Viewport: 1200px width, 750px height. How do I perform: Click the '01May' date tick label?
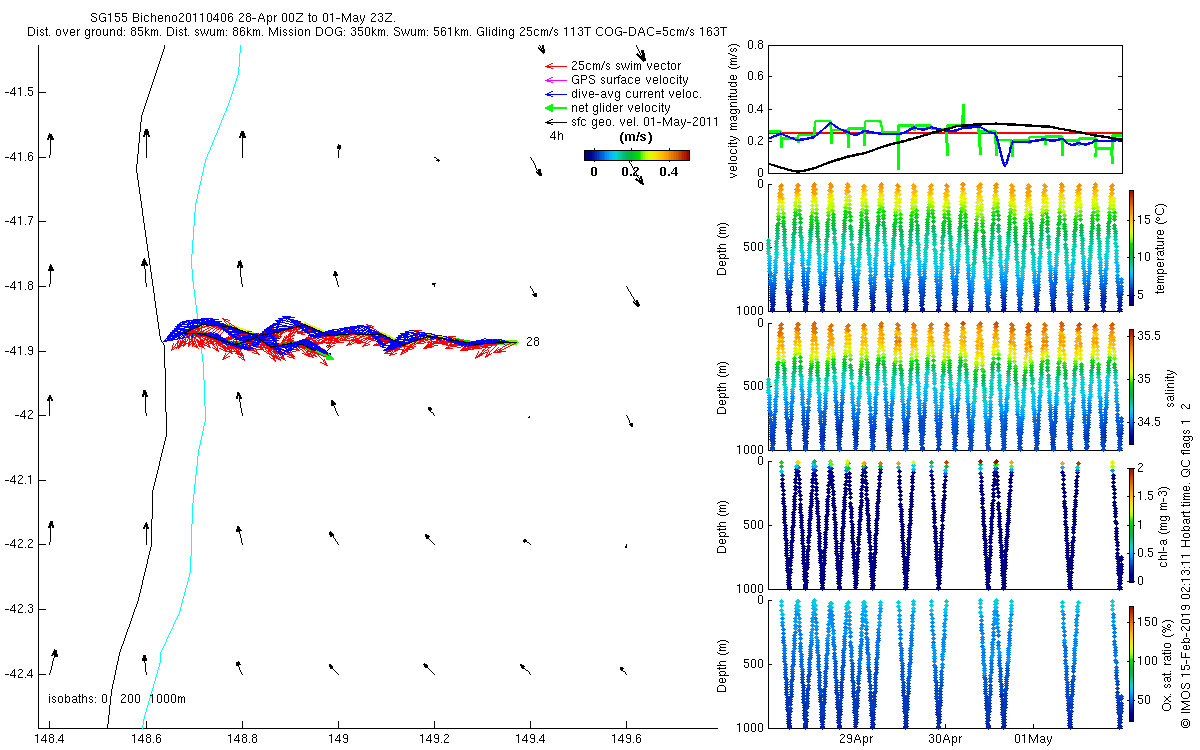point(1032,739)
